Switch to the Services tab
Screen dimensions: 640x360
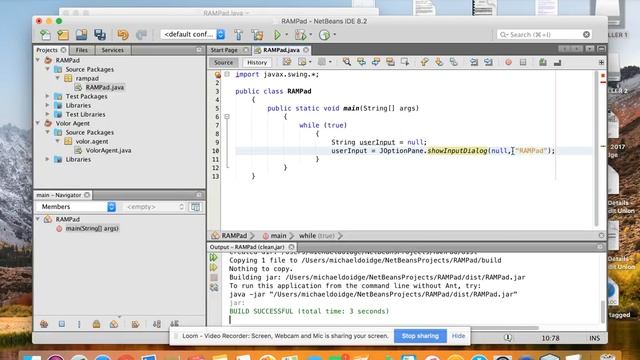tap(112, 50)
